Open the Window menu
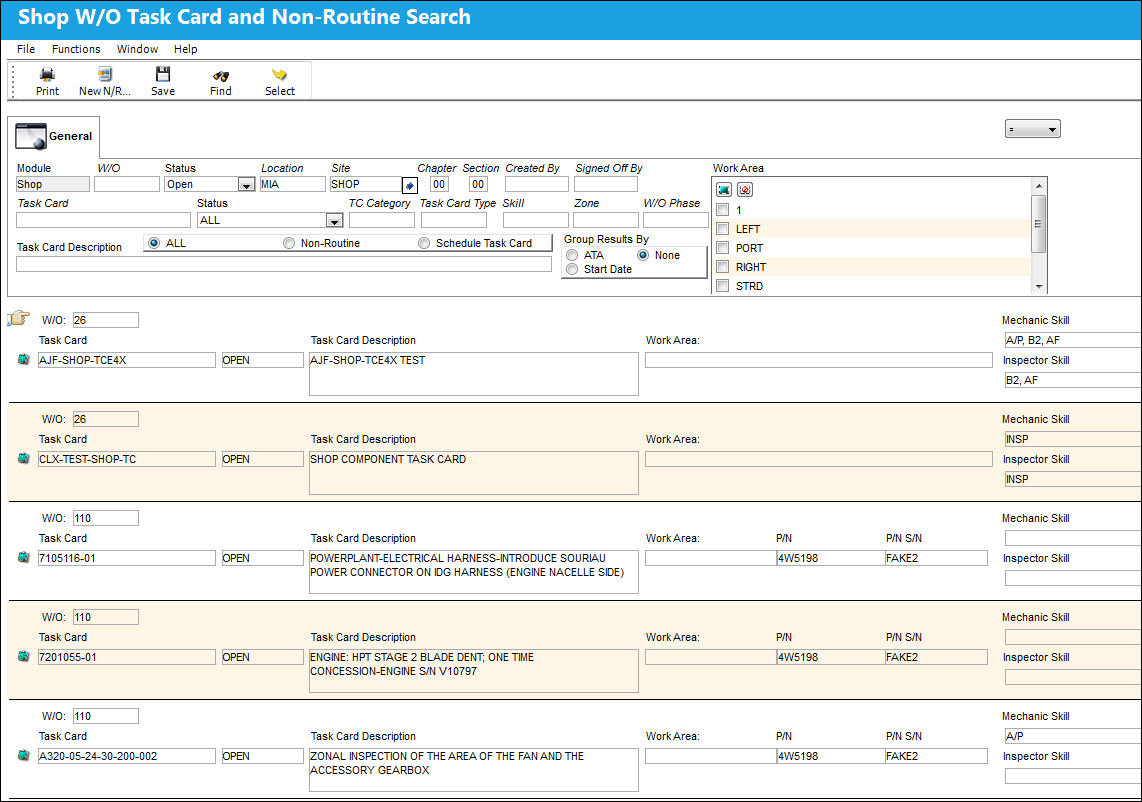 point(138,49)
